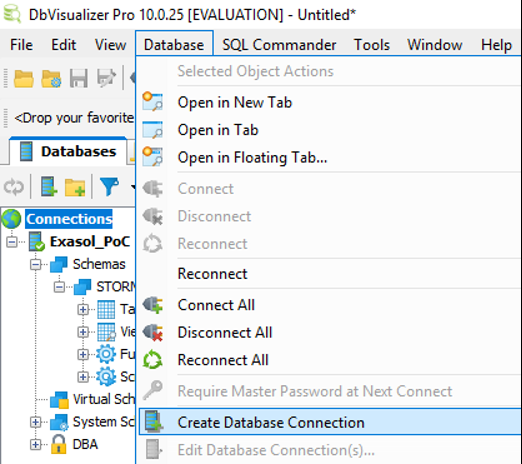The height and width of the screenshot is (464, 522).
Task: Open the Edit menu
Action: pyautogui.click(x=63, y=45)
